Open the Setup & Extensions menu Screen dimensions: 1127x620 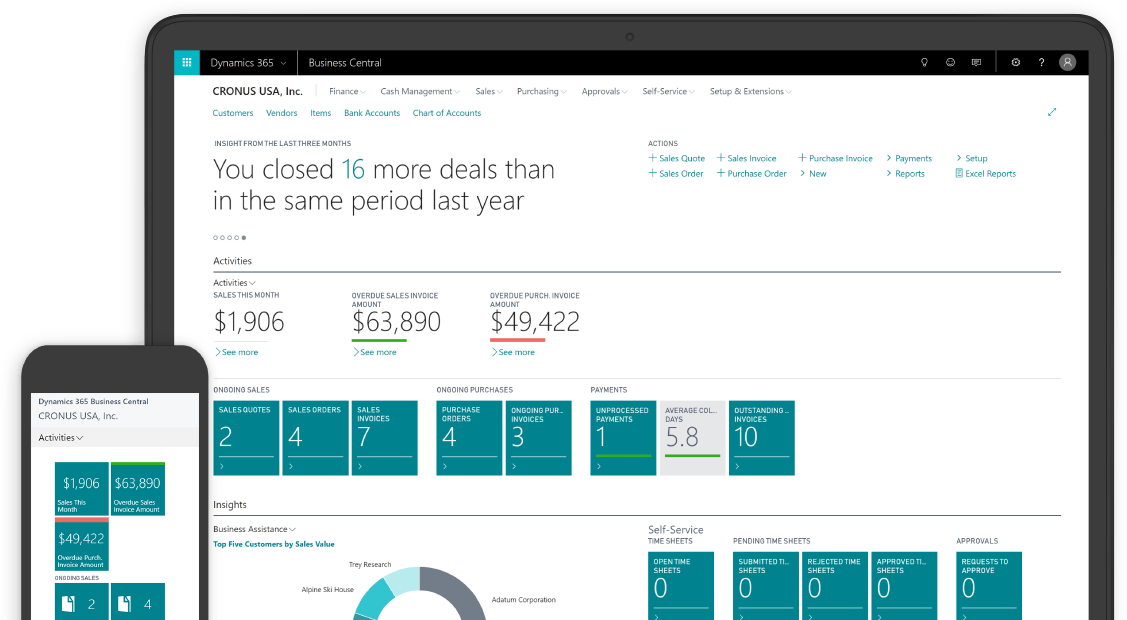coord(749,91)
